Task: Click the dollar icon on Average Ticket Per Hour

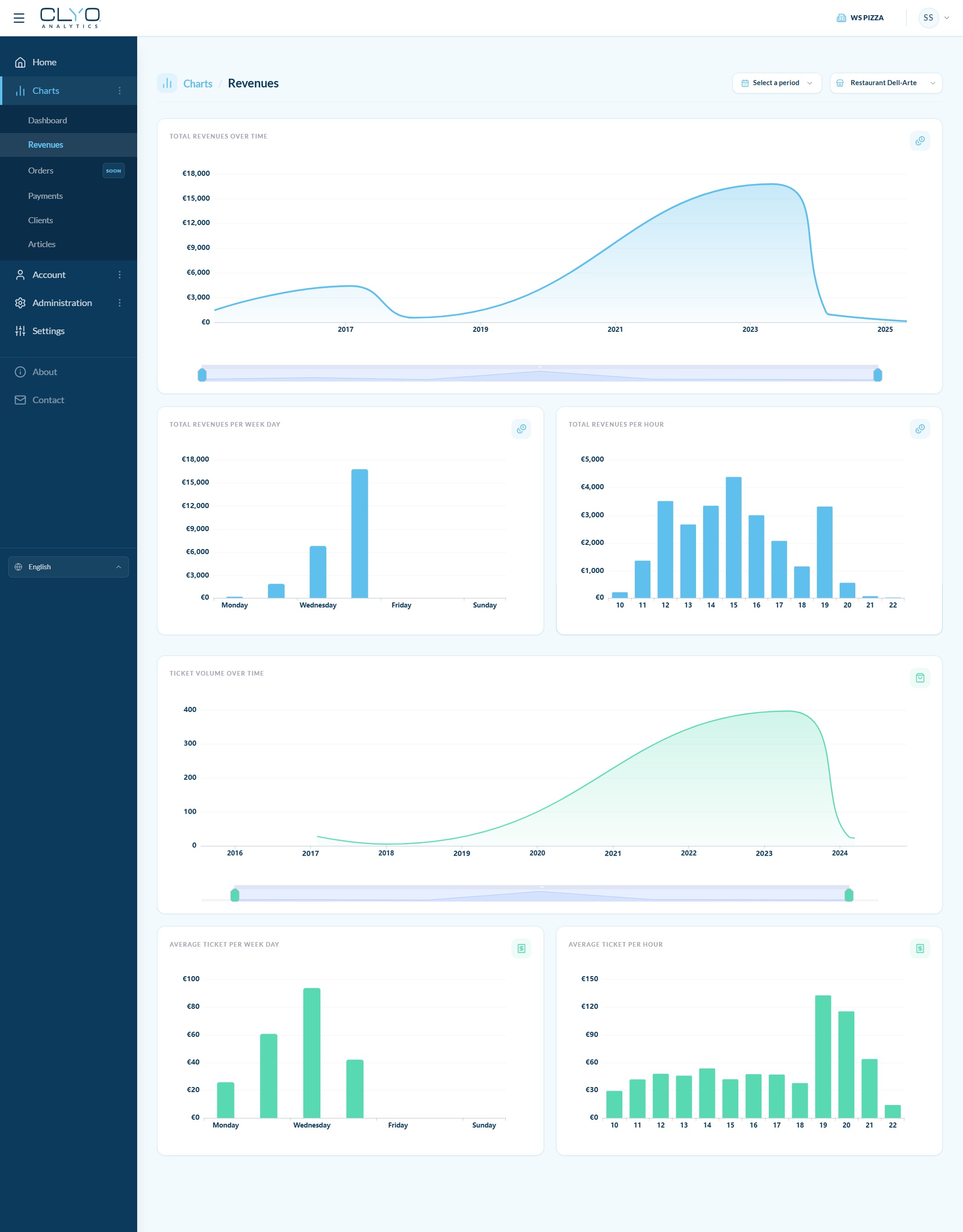Action: coord(920,949)
